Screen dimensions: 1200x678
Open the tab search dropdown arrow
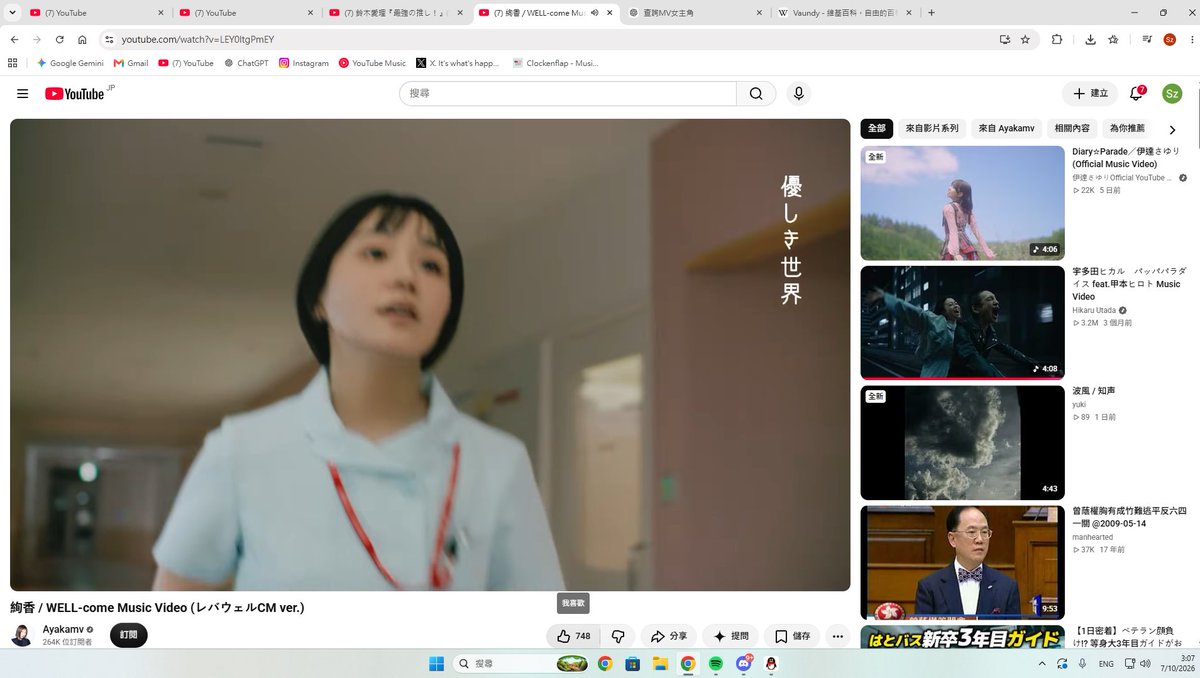point(13,13)
